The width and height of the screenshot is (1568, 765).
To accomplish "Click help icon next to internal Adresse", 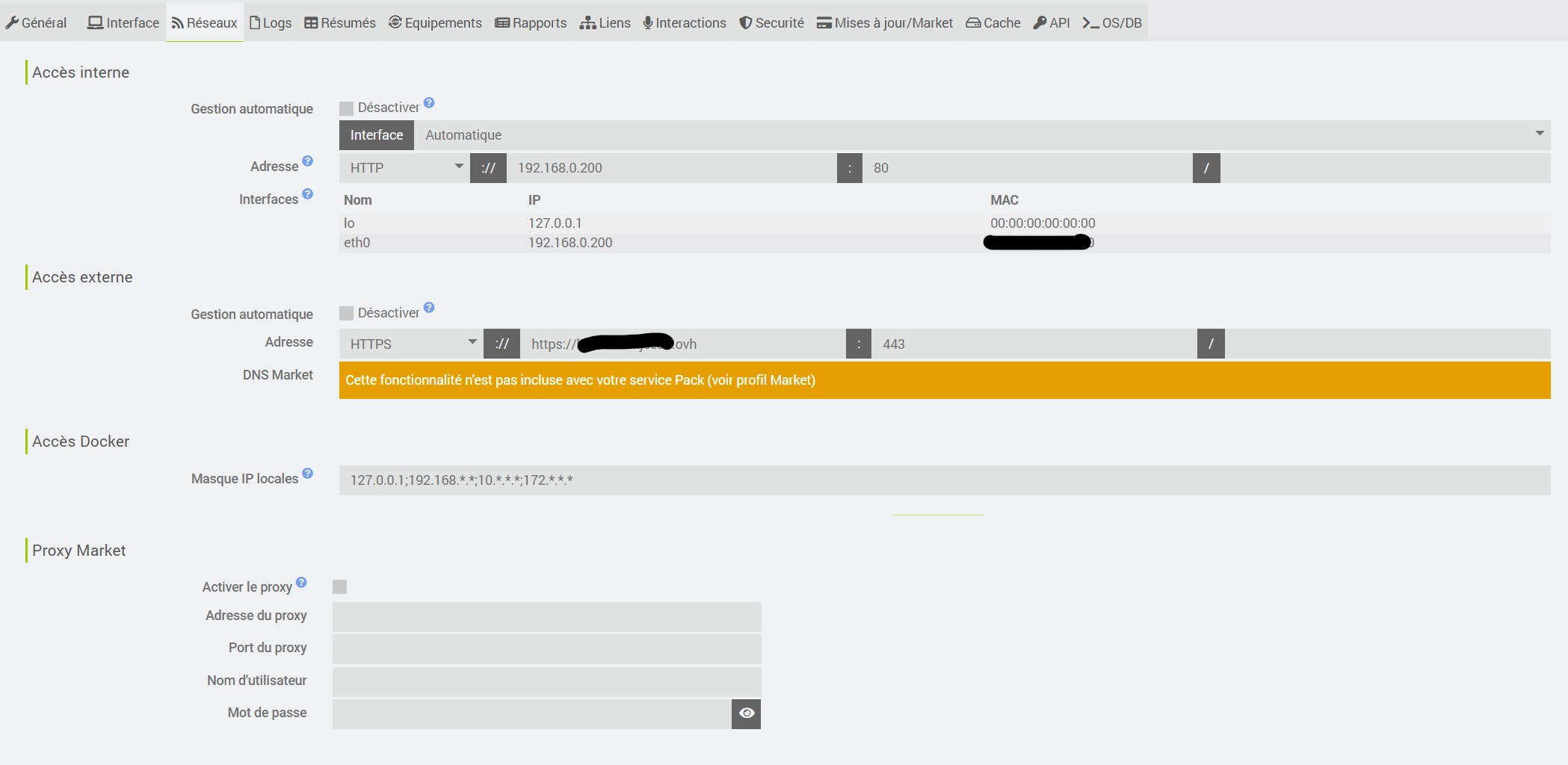I will click(x=307, y=161).
